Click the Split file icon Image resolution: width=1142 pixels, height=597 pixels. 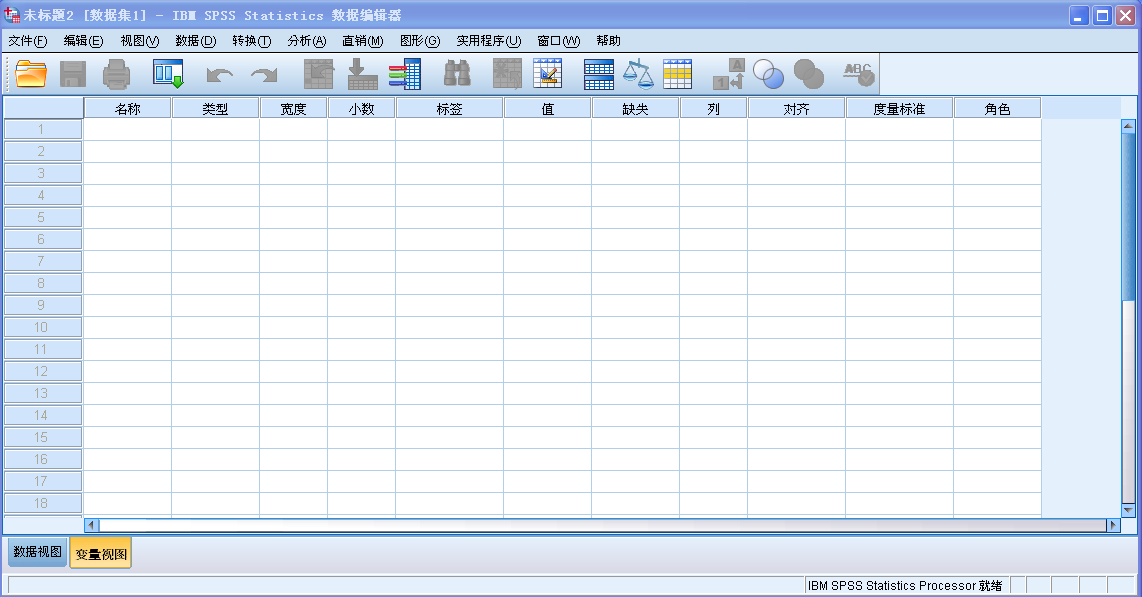point(599,74)
